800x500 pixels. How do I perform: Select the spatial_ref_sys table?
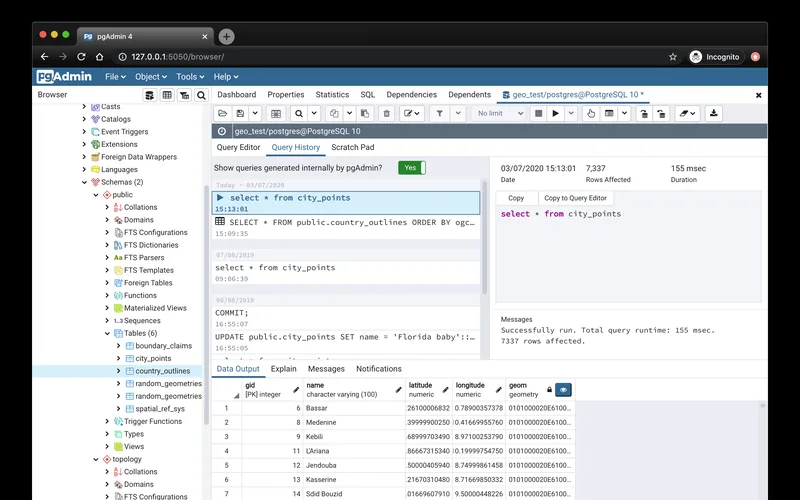160,409
